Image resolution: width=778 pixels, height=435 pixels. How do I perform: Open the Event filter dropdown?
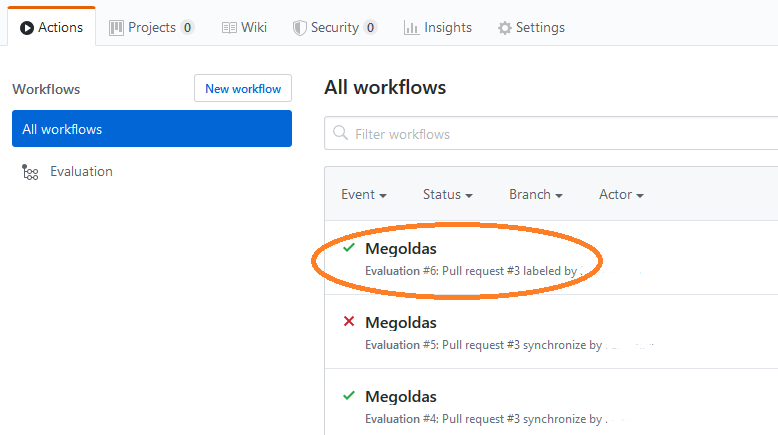click(364, 195)
